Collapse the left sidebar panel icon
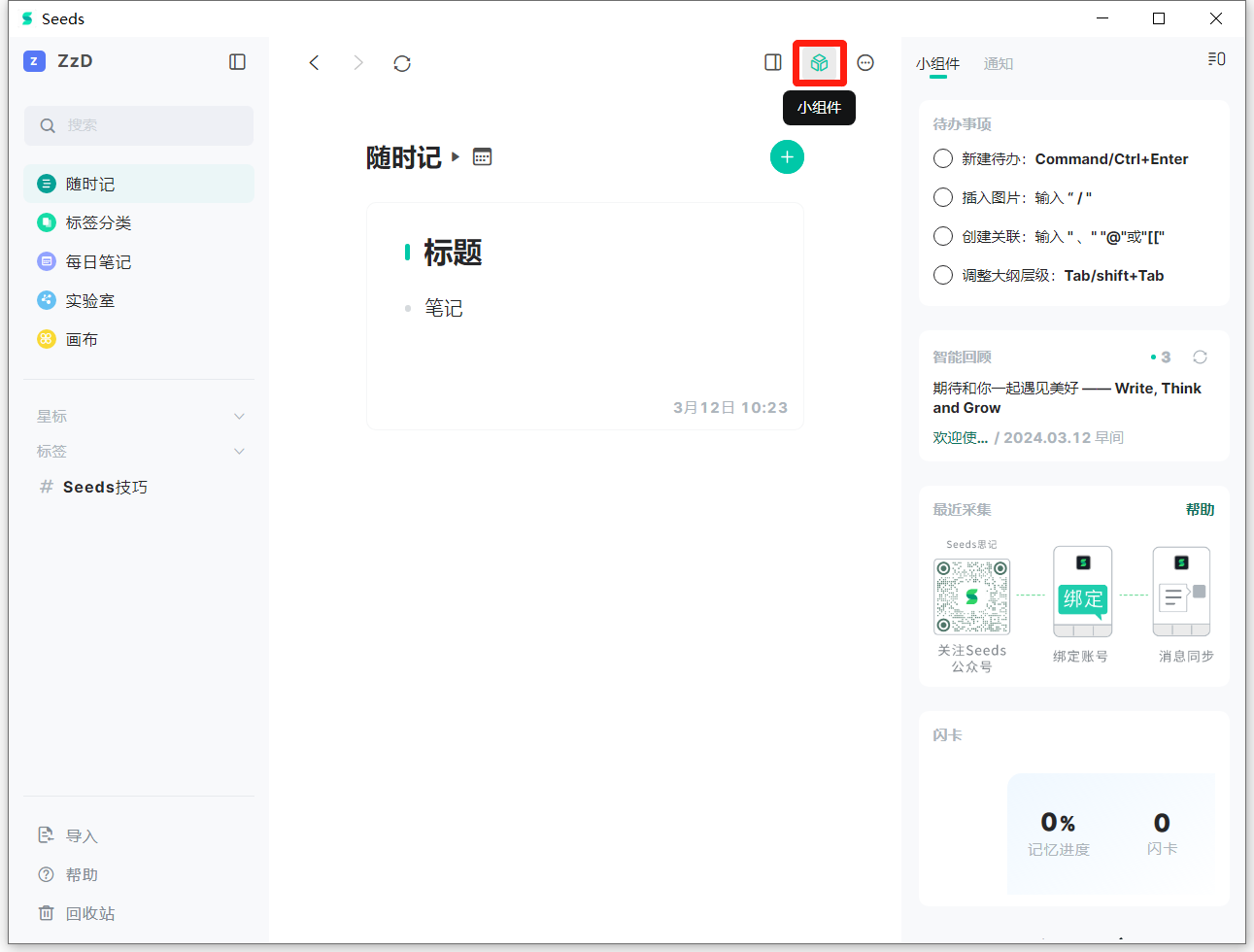The image size is (1254, 952). (x=237, y=62)
